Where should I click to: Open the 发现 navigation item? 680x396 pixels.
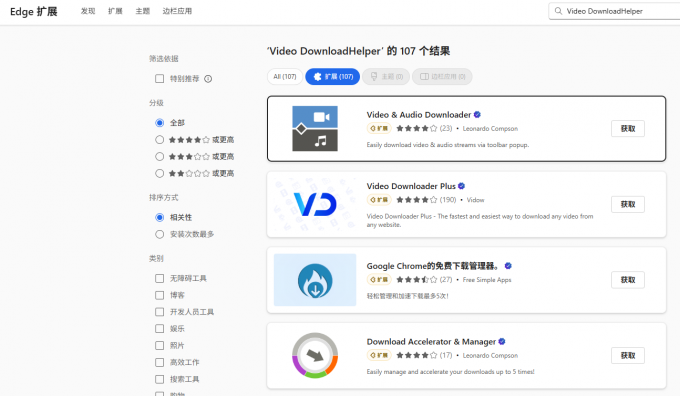pos(88,11)
